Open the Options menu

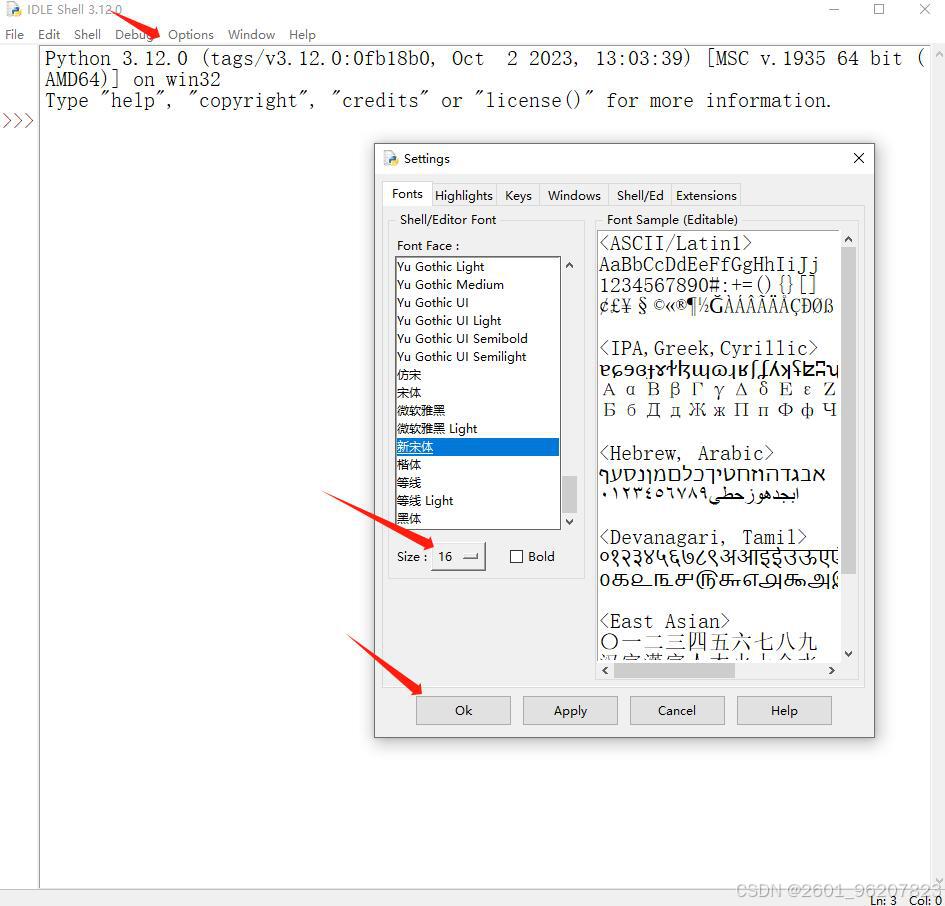tap(190, 34)
